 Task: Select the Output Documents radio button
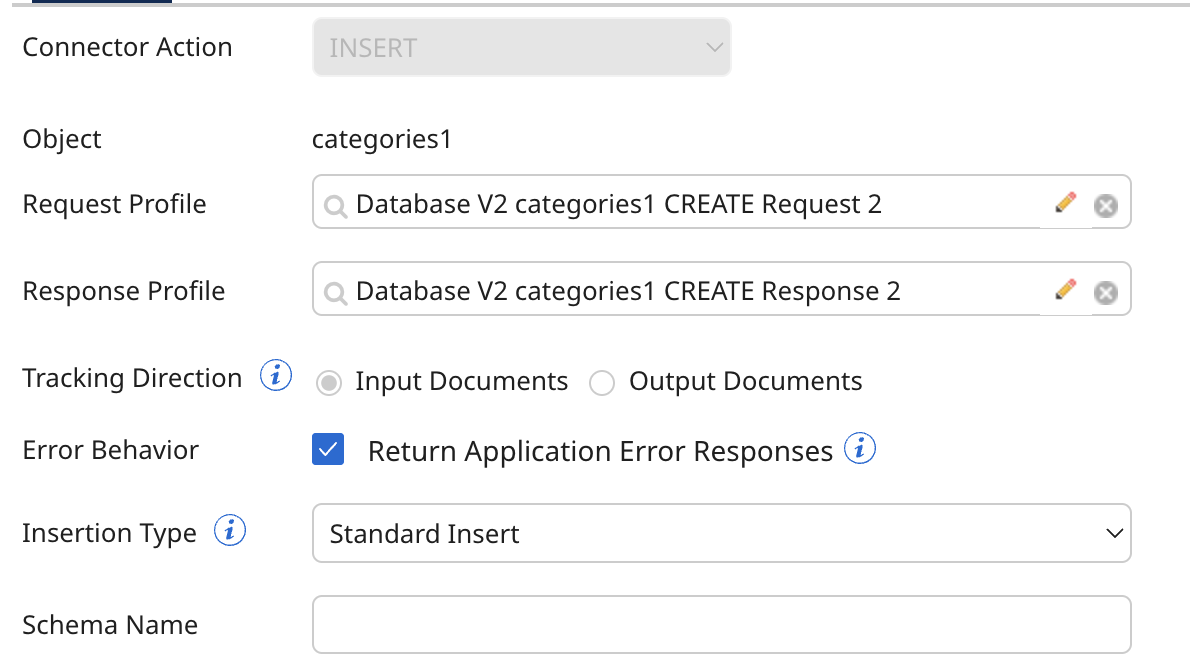tap(601, 383)
